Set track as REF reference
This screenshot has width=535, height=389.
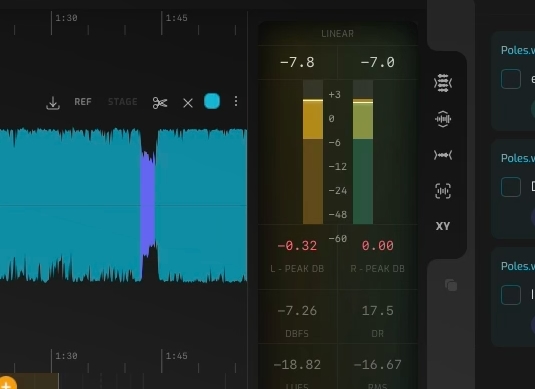[x=83, y=102]
